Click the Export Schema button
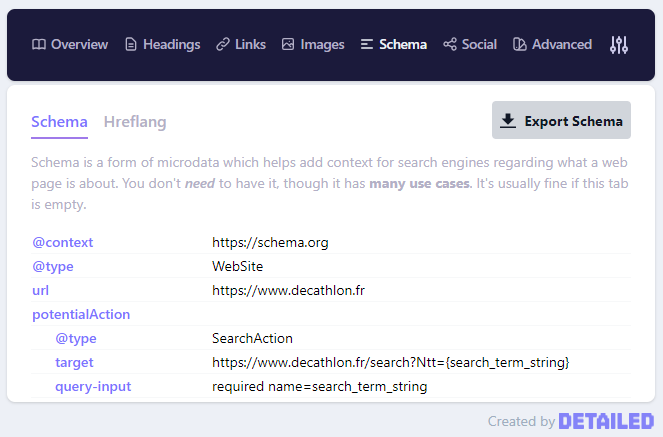This screenshot has width=663, height=437. tap(561, 120)
